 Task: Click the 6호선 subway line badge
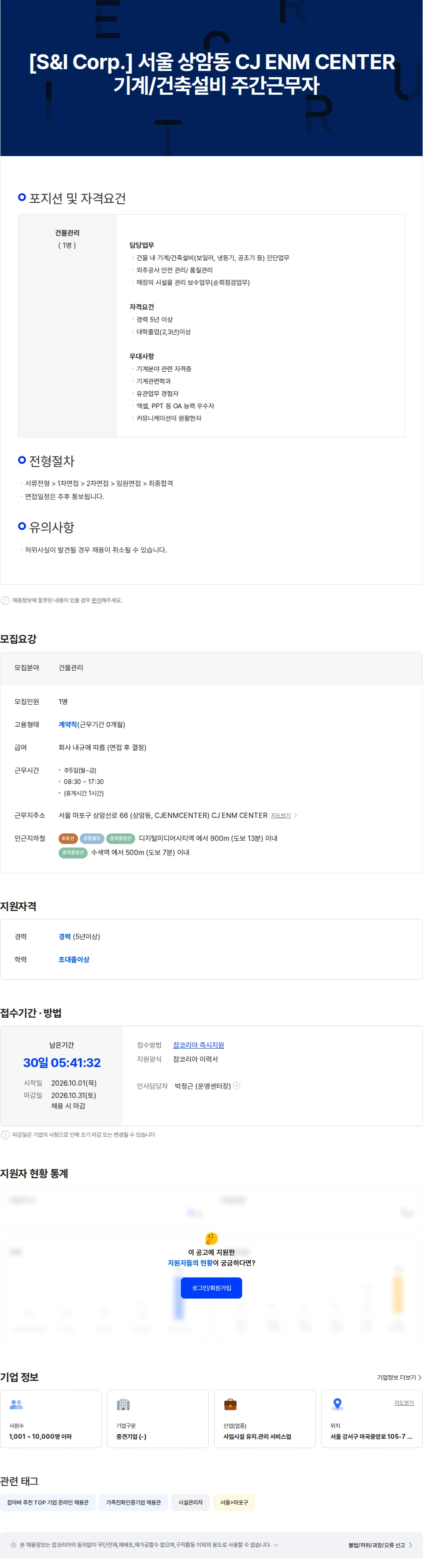[68, 839]
